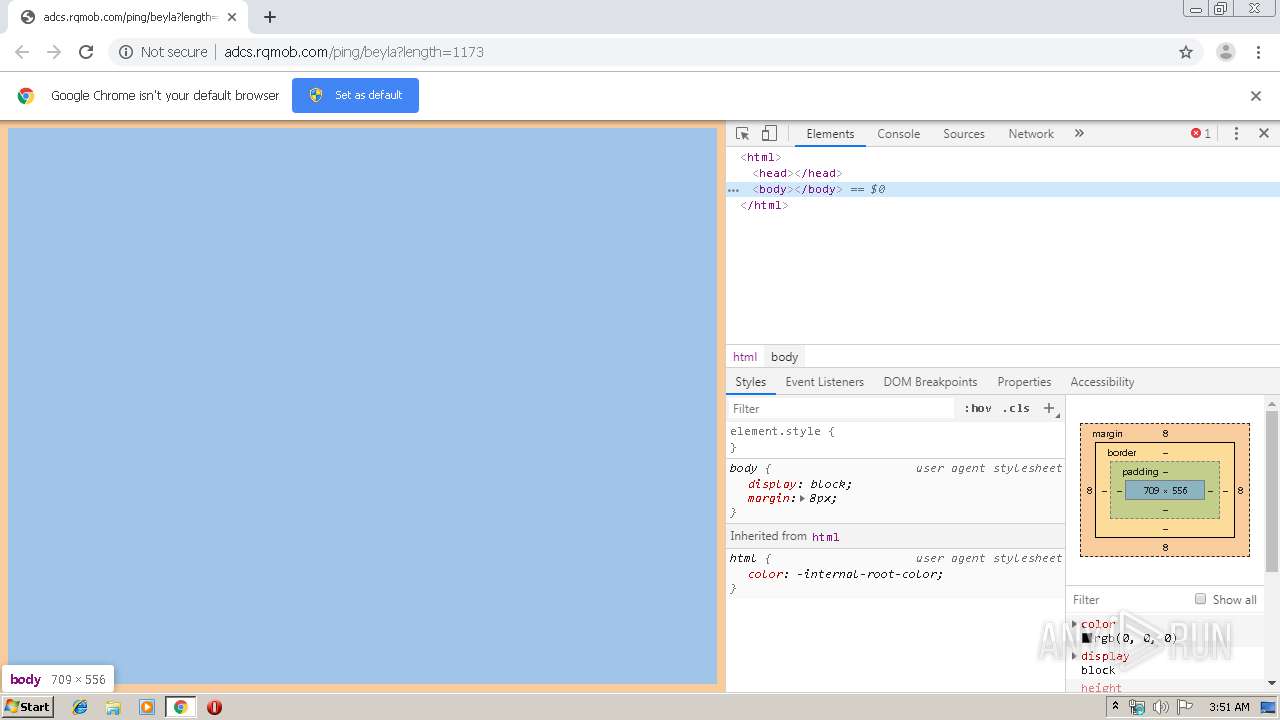The image size is (1280, 720).
Task: Open the Accessibility sub-tab
Action: [x=1102, y=382]
